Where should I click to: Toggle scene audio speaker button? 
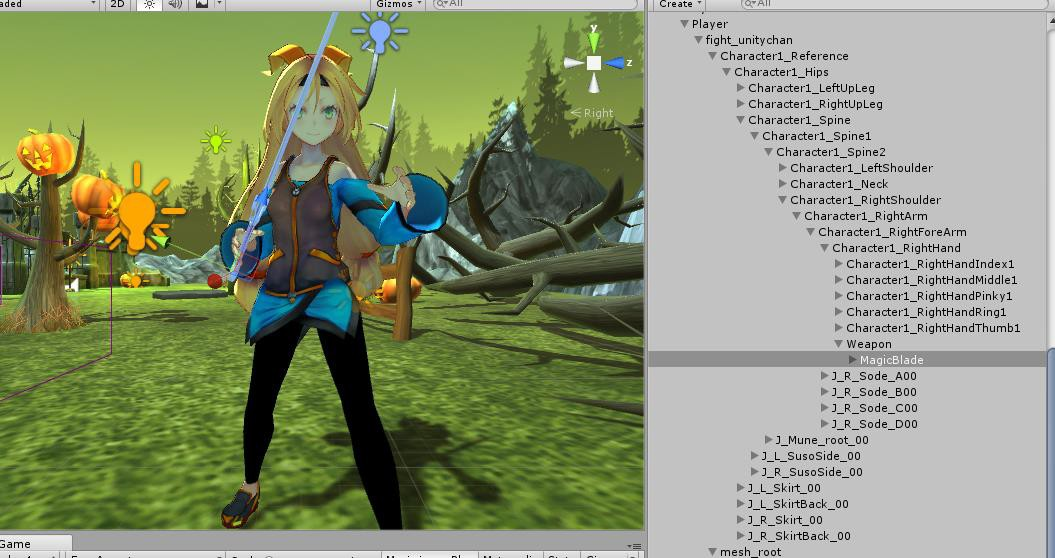175,4
